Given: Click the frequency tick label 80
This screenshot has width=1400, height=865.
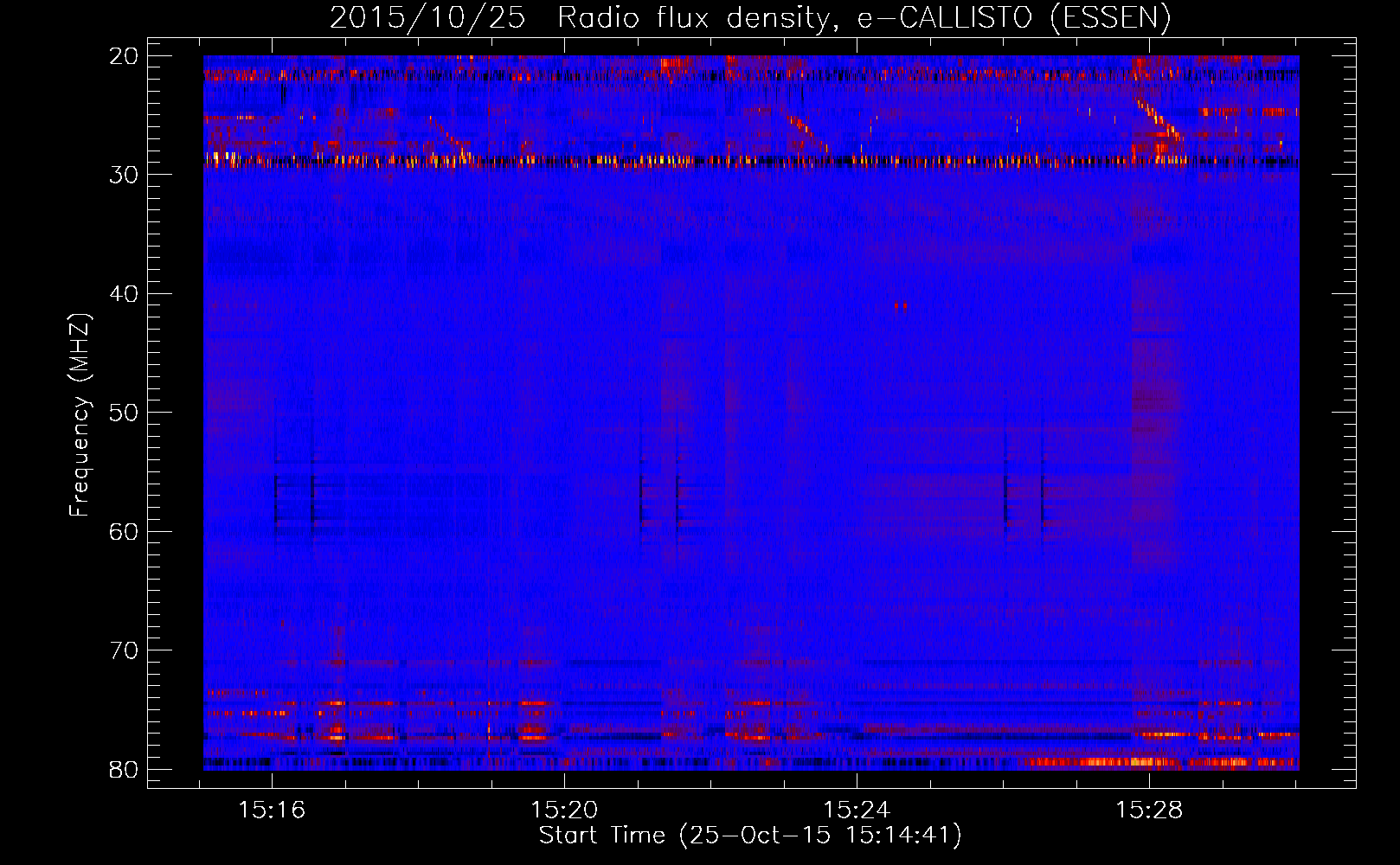Looking at the screenshot, I should (124, 769).
